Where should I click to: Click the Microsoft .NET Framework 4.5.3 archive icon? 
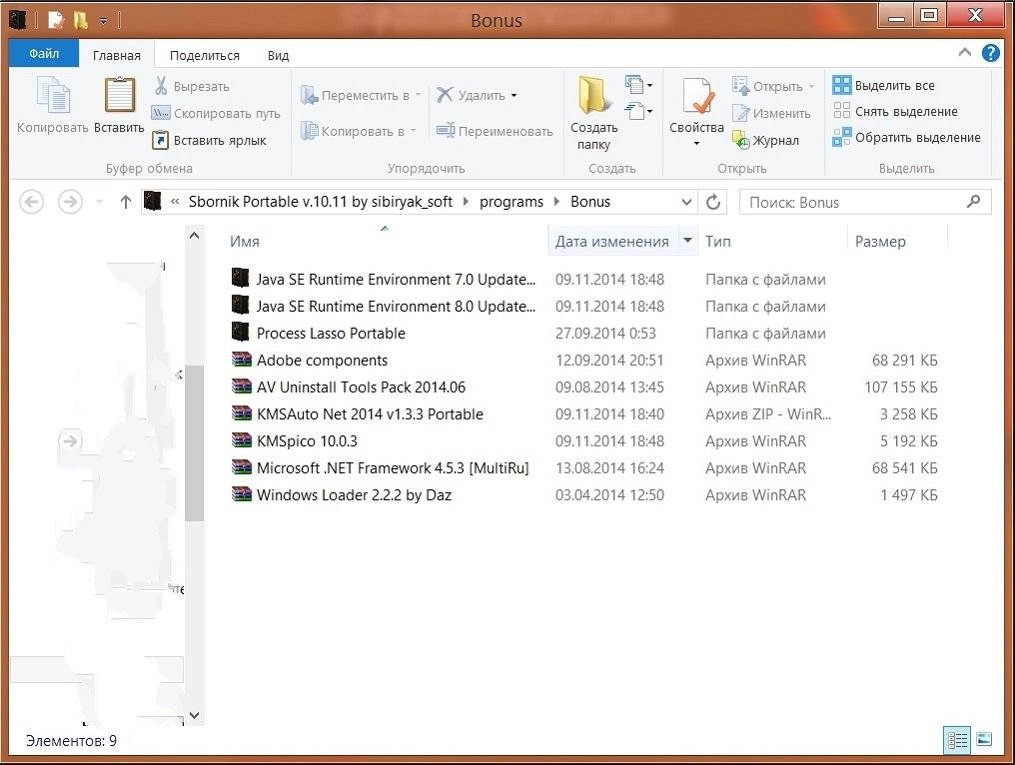pos(241,467)
